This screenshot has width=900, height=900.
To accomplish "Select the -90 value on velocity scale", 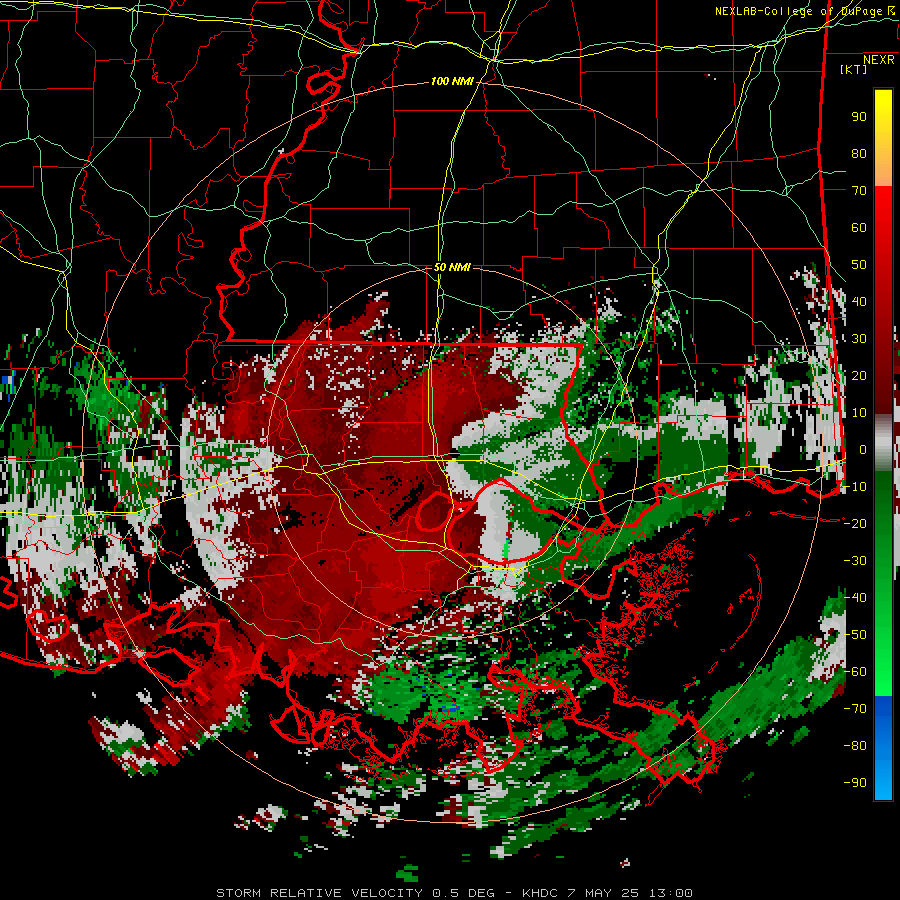I will [855, 783].
